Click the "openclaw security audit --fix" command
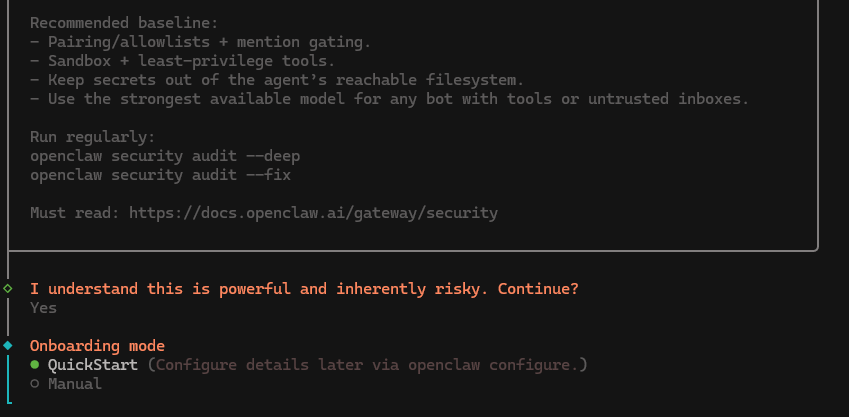The height and width of the screenshot is (417, 849). point(160,175)
